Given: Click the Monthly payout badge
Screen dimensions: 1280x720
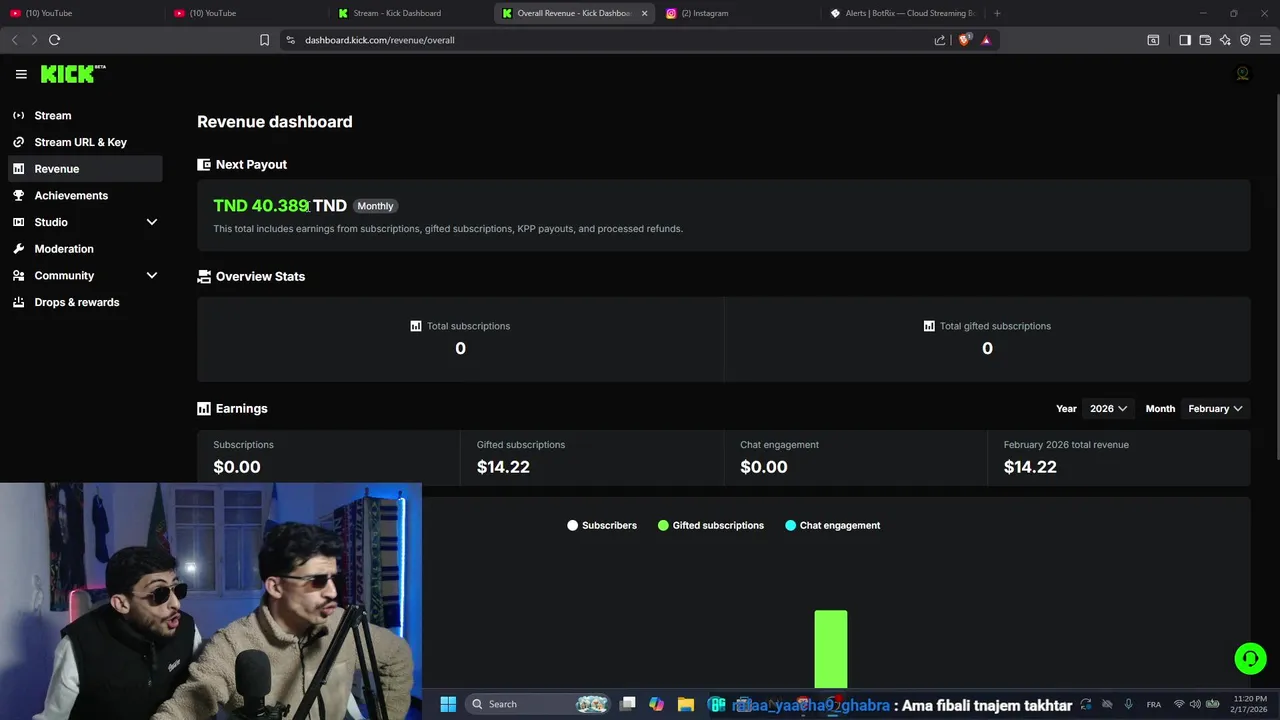Looking at the screenshot, I should [375, 206].
